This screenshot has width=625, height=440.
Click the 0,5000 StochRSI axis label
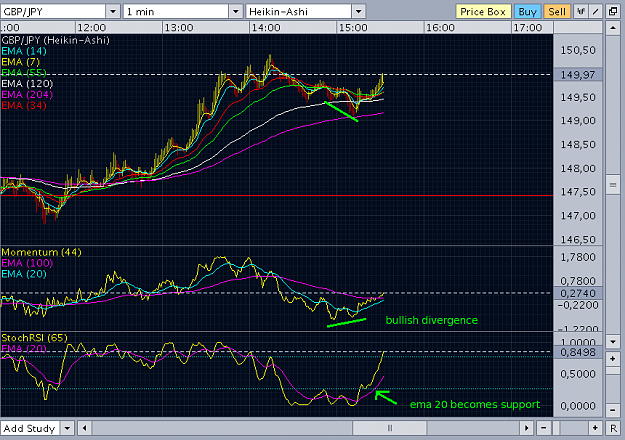point(578,374)
